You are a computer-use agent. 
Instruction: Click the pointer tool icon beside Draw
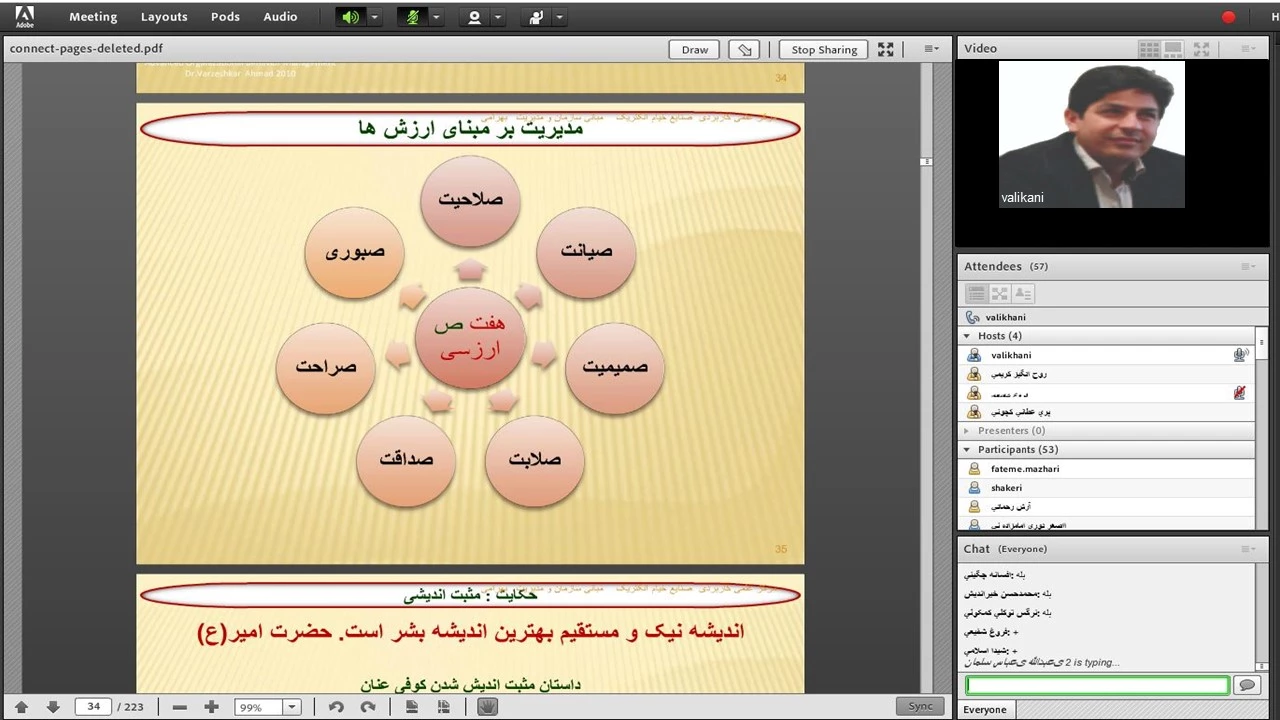pyautogui.click(x=742, y=49)
